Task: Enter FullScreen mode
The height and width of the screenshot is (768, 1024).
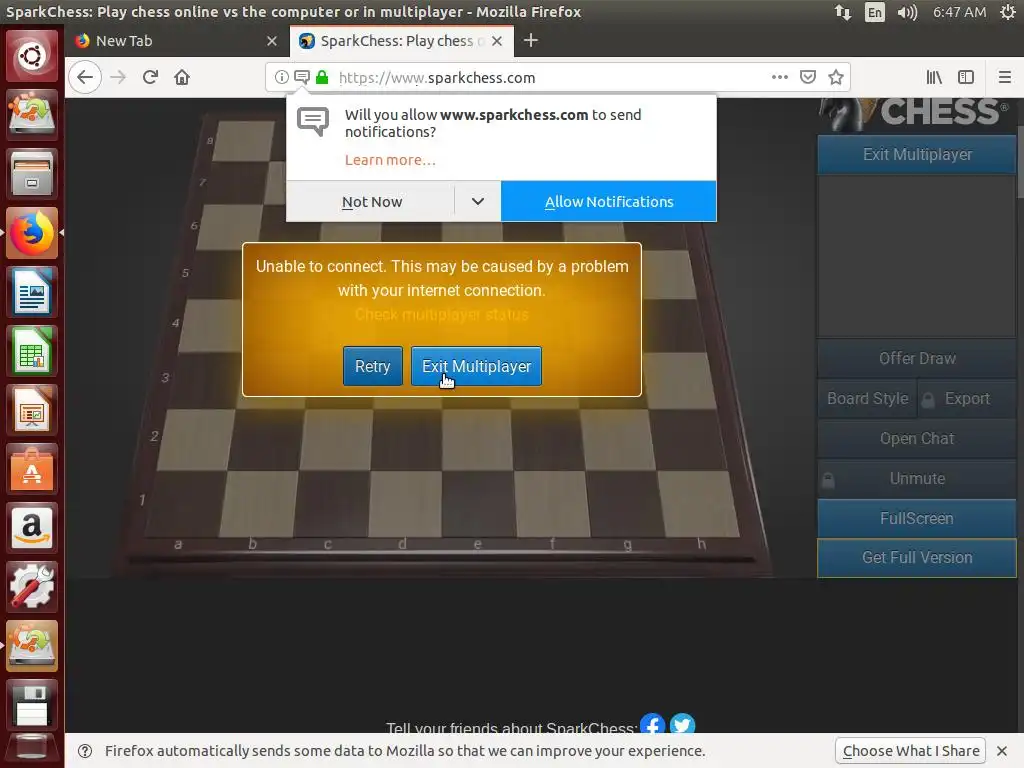Action: click(x=917, y=518)
